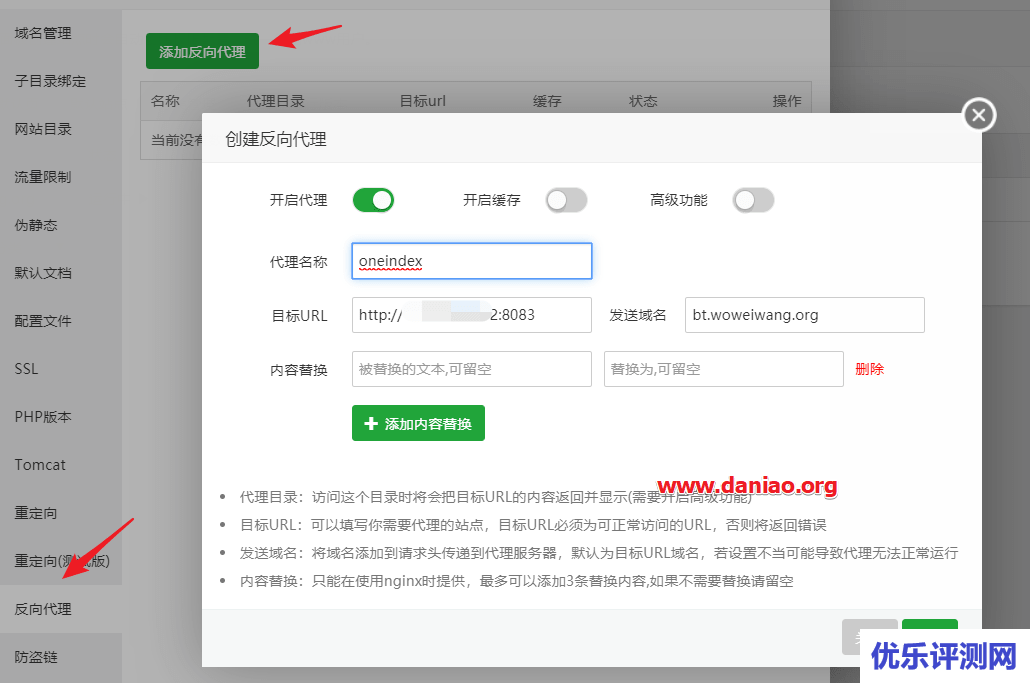Switch to SSL sidebar tab
The width and height of the screenshot is (1030, 683).
point(26,368)
